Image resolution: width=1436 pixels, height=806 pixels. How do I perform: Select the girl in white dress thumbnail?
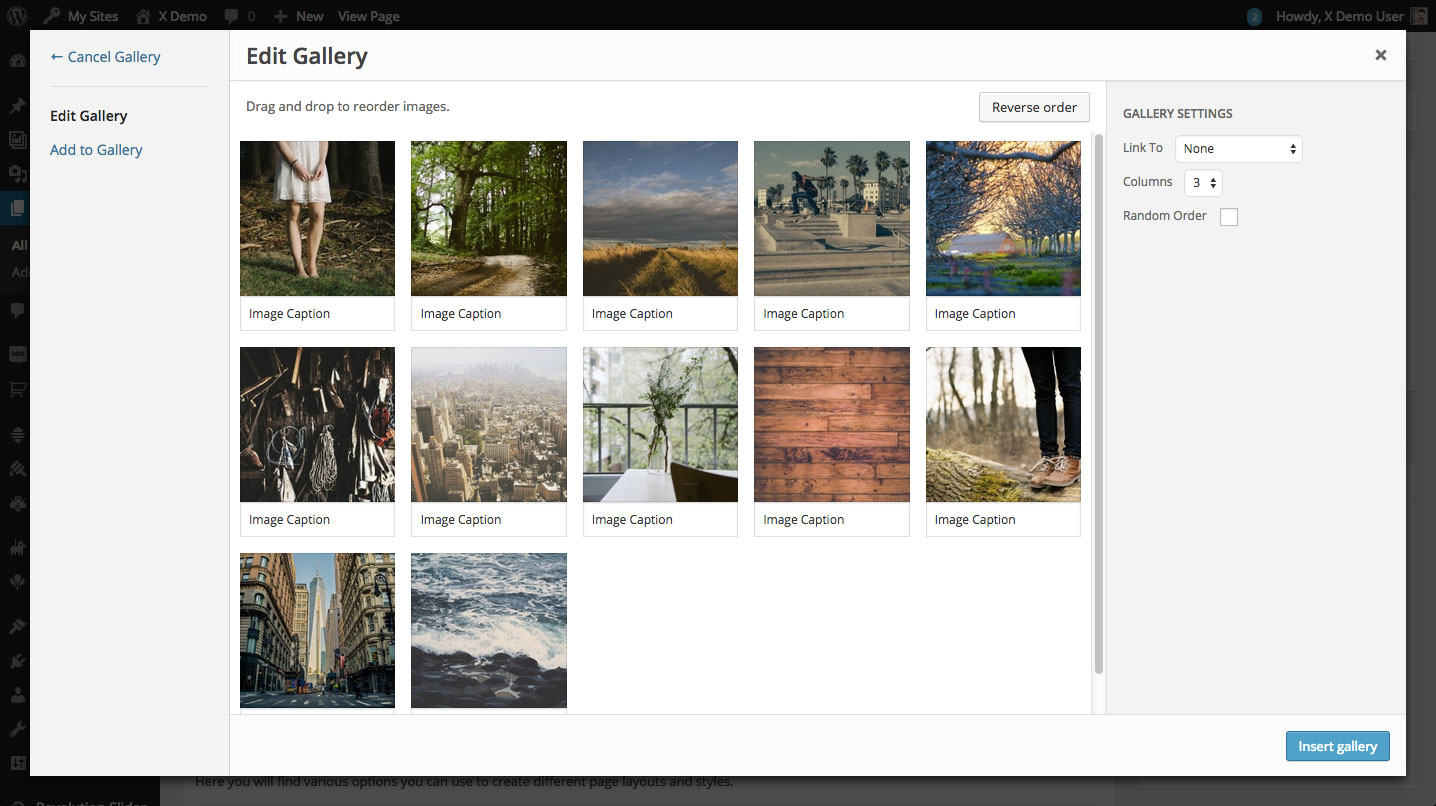[x=317, y=218]
